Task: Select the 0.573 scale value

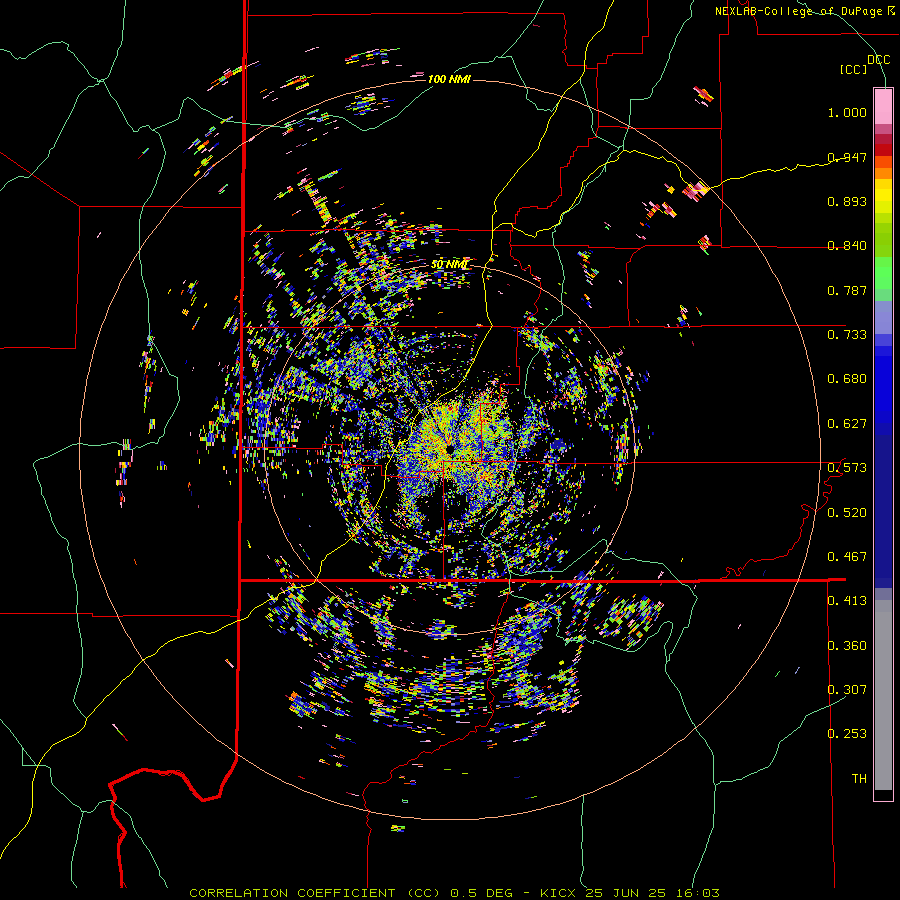Action: pos(847,468)
